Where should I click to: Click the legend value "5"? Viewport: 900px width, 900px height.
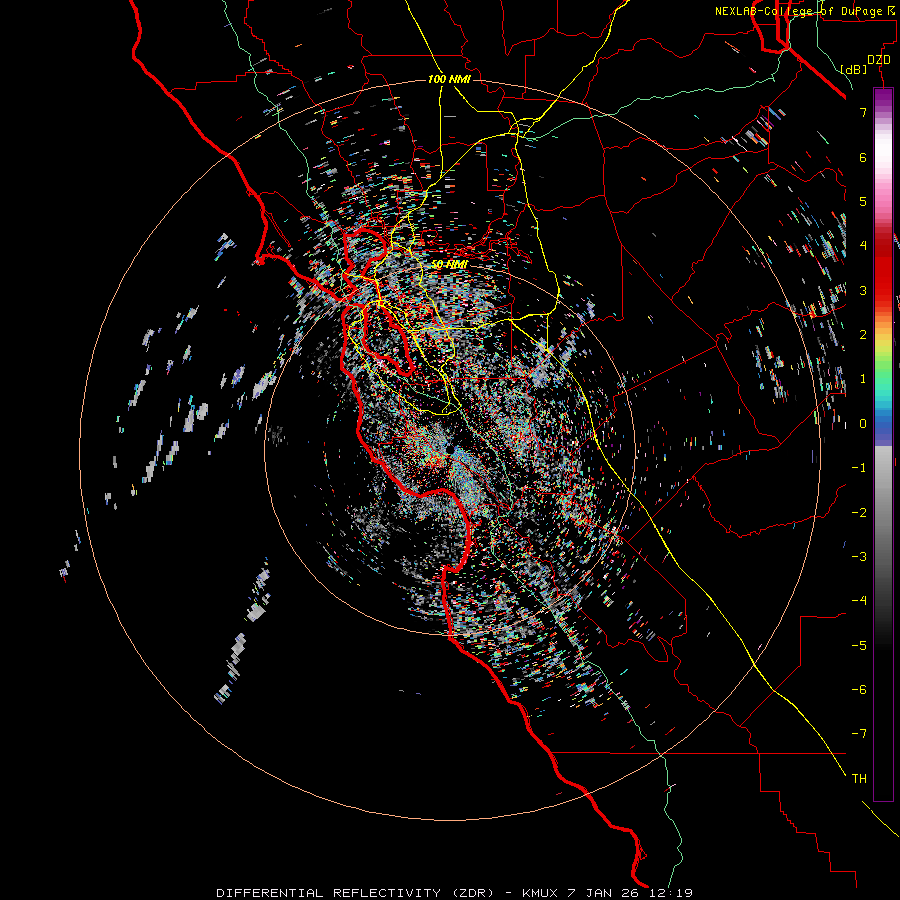863,201
